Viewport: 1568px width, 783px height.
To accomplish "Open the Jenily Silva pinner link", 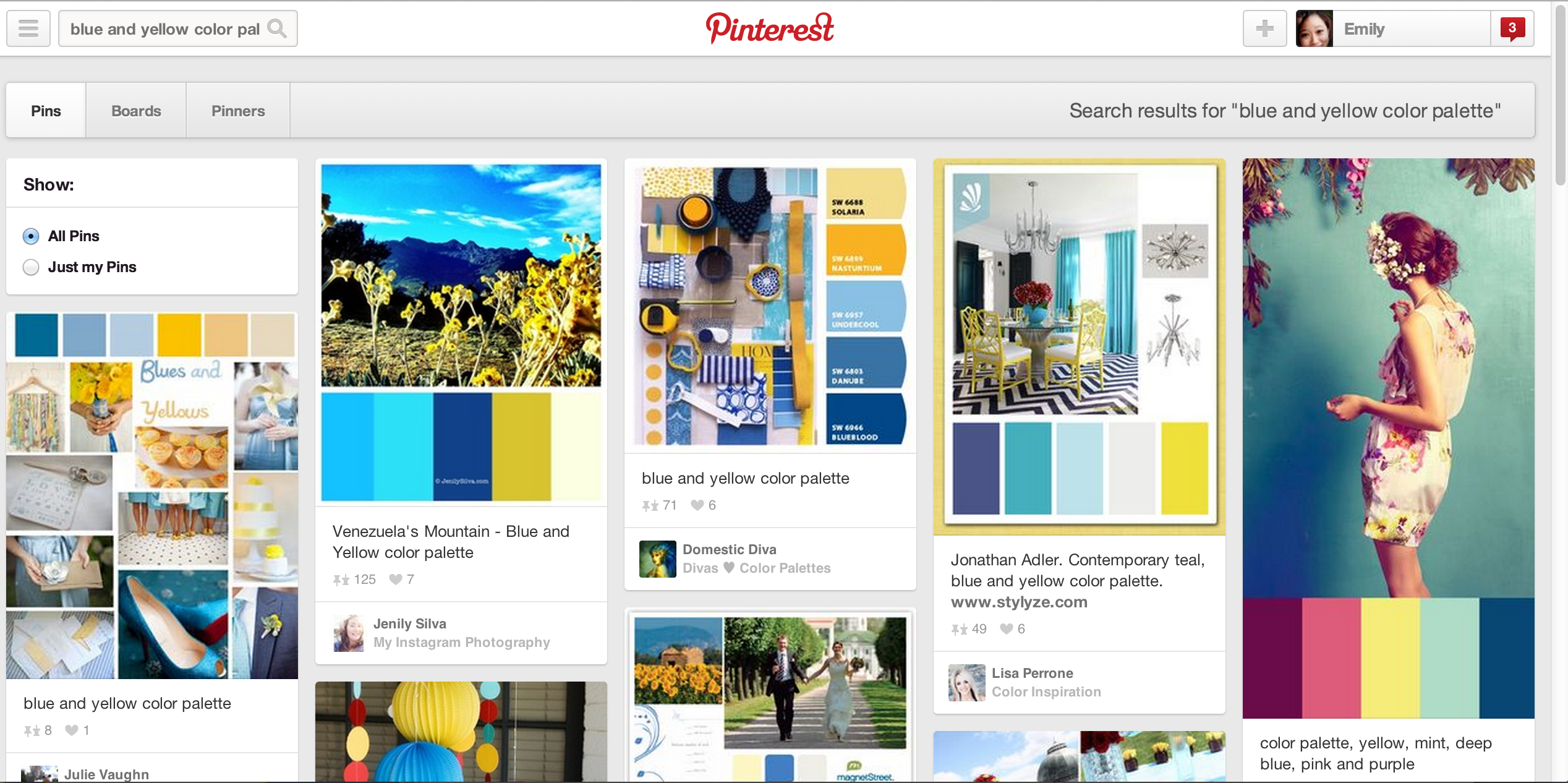I will tap(410, 623).
